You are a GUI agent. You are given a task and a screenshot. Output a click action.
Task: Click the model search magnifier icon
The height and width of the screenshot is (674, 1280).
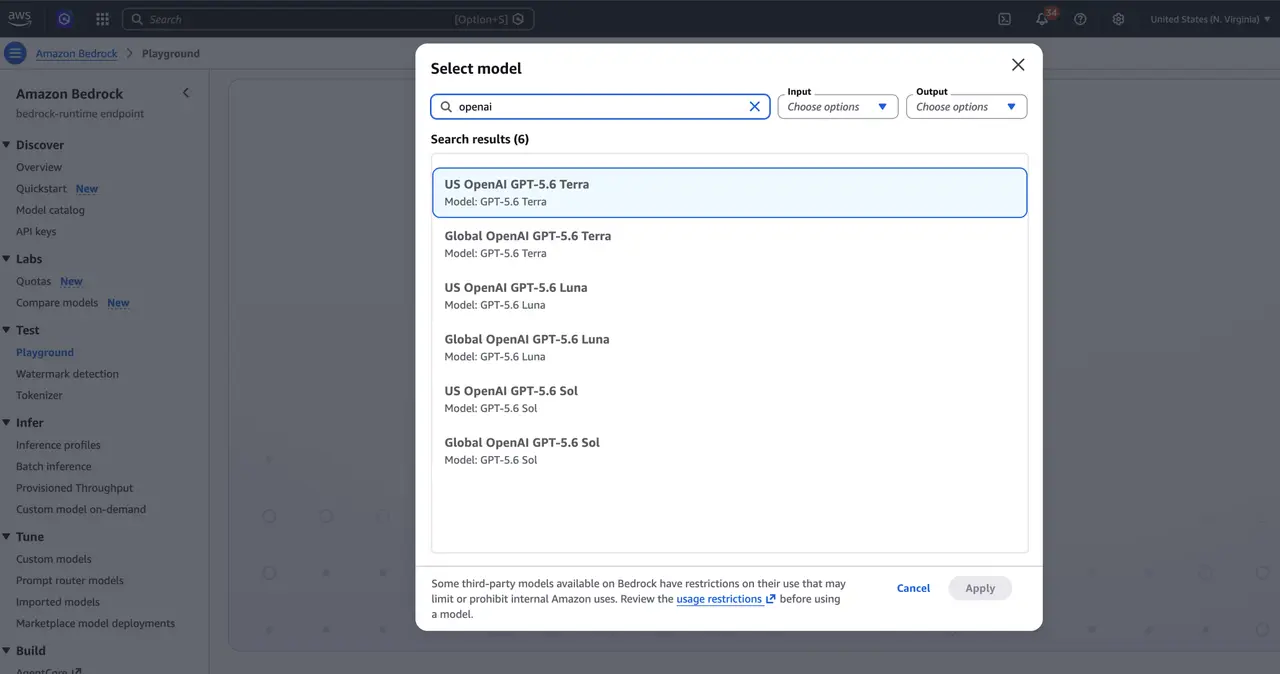(447, 106)
